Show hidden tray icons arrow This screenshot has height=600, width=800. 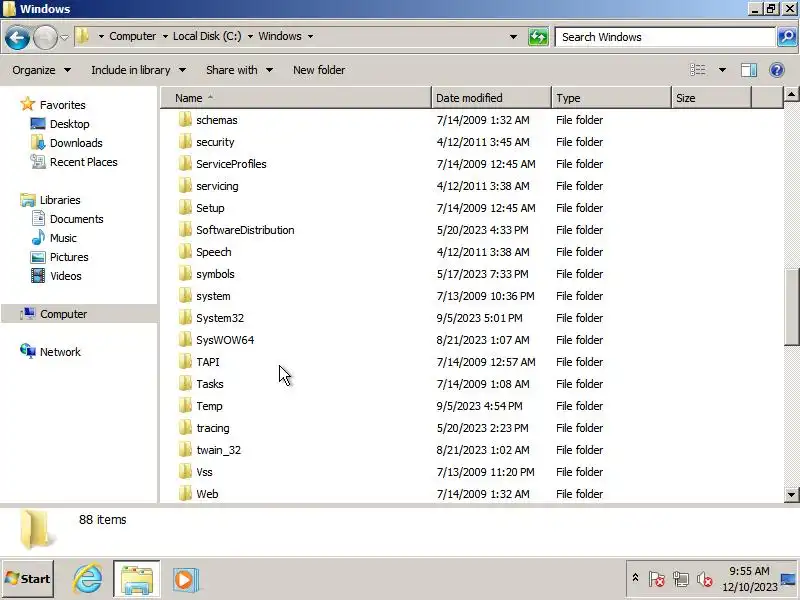tap(635, 578)
